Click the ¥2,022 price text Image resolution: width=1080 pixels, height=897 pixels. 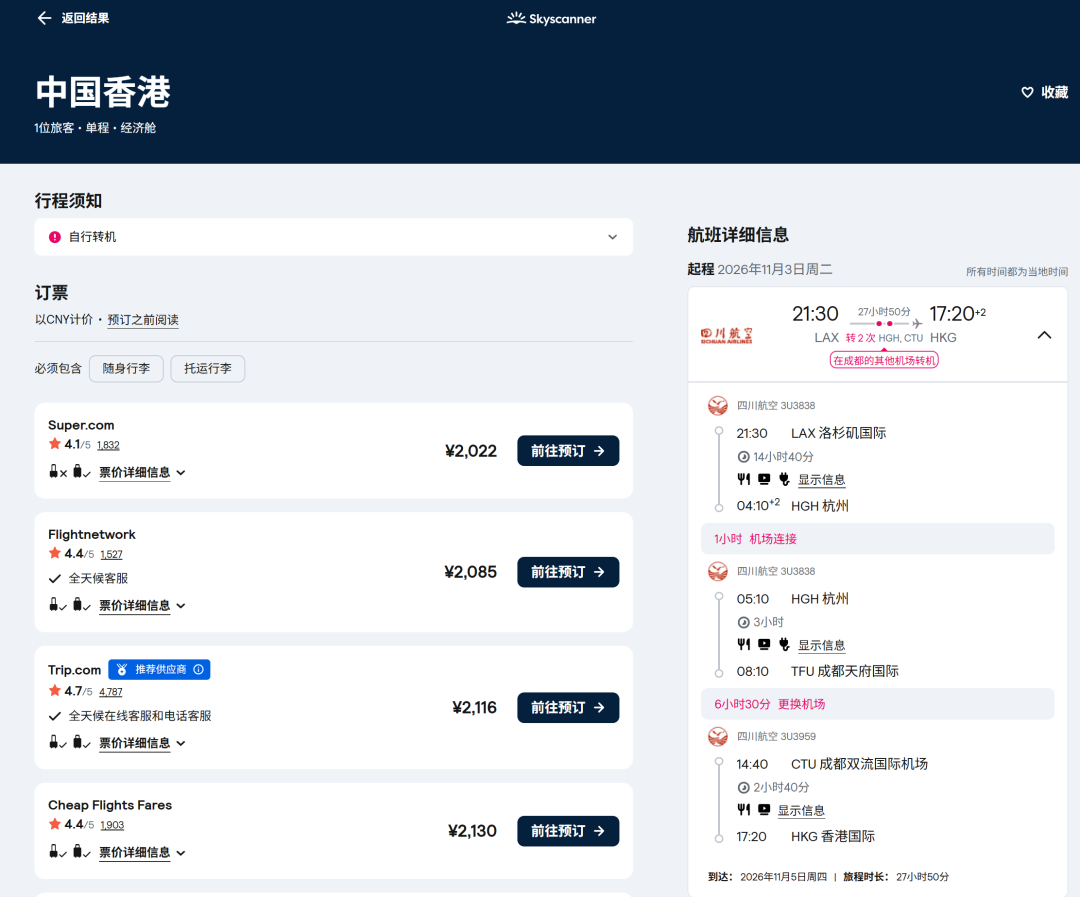tap(471, 451)
